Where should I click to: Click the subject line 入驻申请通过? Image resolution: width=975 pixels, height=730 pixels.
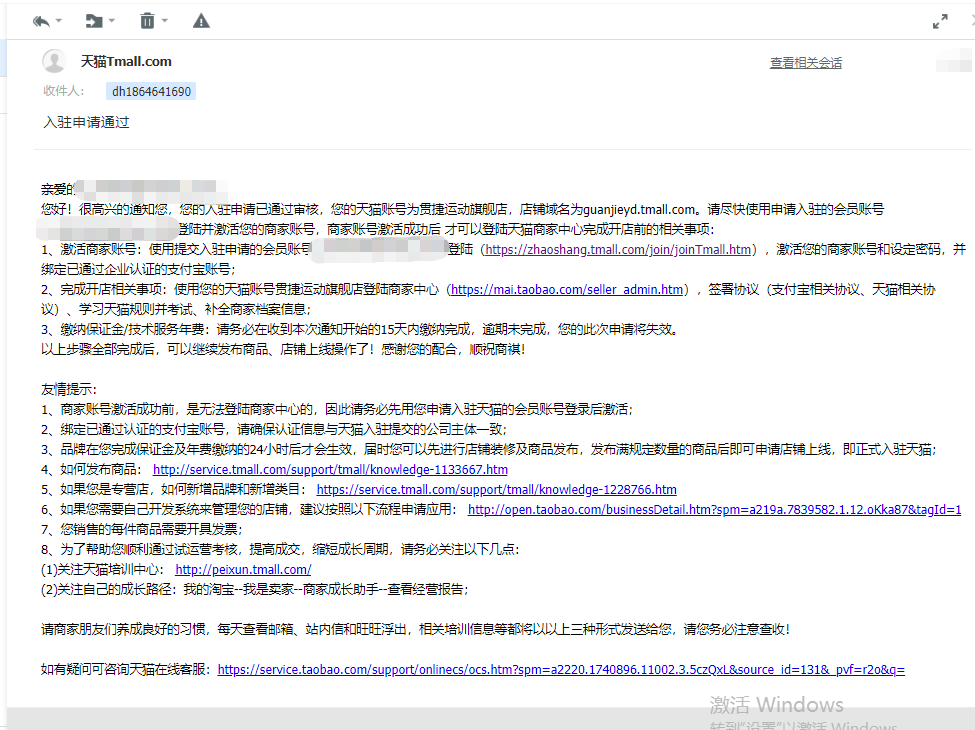click(86, 122)
